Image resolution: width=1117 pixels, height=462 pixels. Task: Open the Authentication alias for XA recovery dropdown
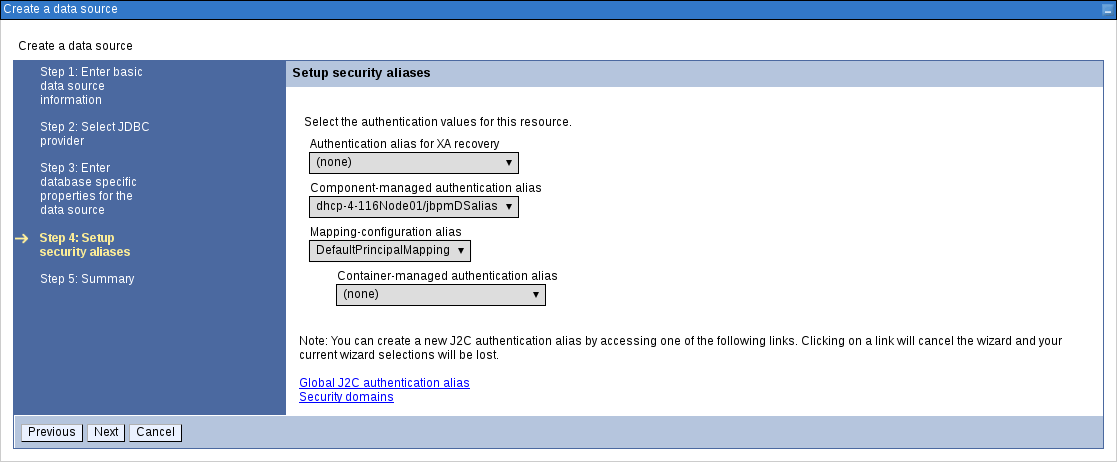click(x=414, y=163)
